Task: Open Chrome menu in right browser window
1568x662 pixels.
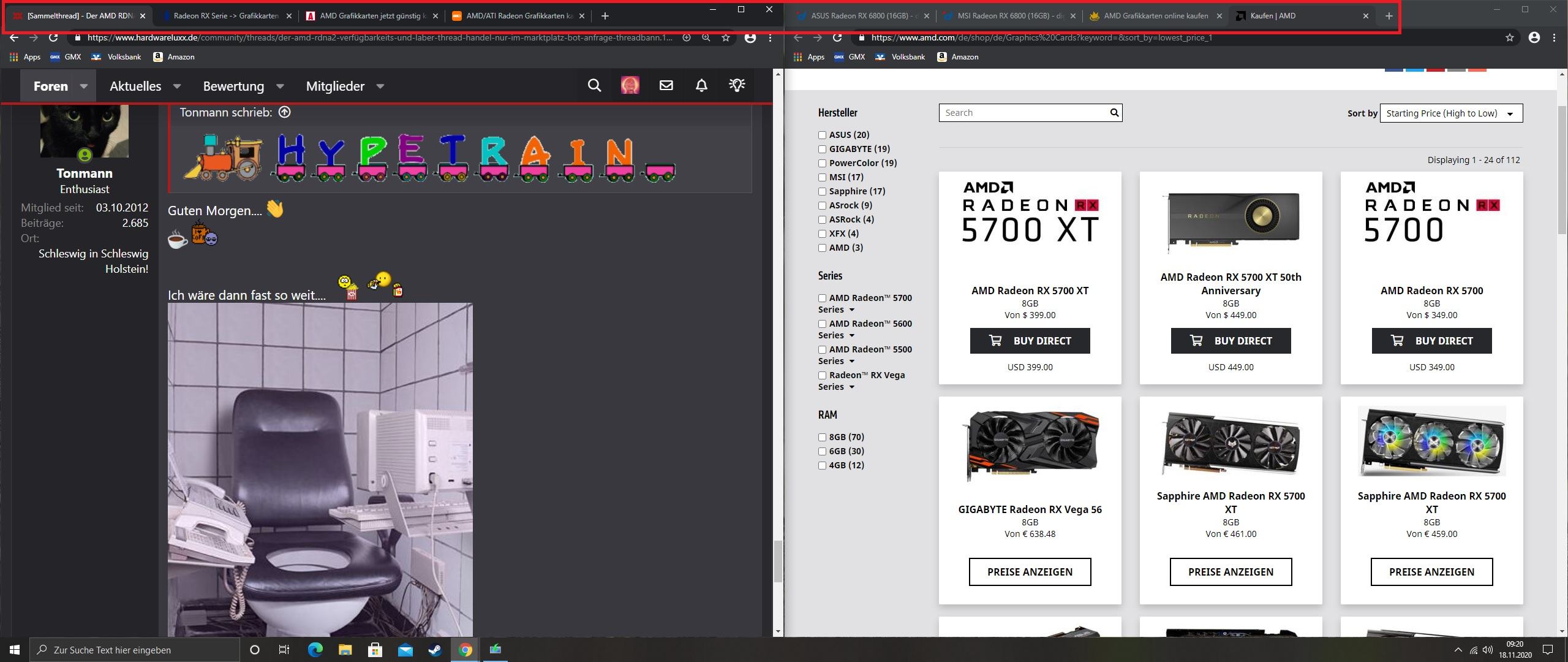Action: pos(1554,38)
